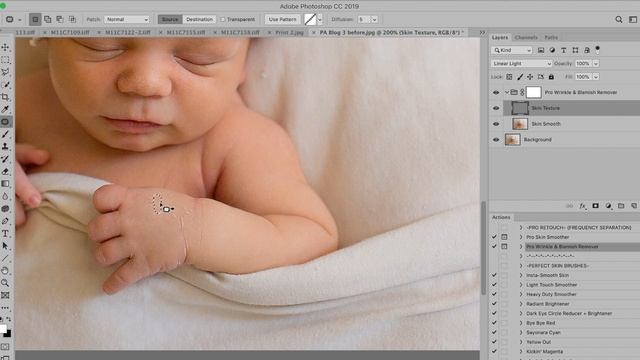Select the Hand tool
Screen dimensions: 640x360
[x=5, y=270]
